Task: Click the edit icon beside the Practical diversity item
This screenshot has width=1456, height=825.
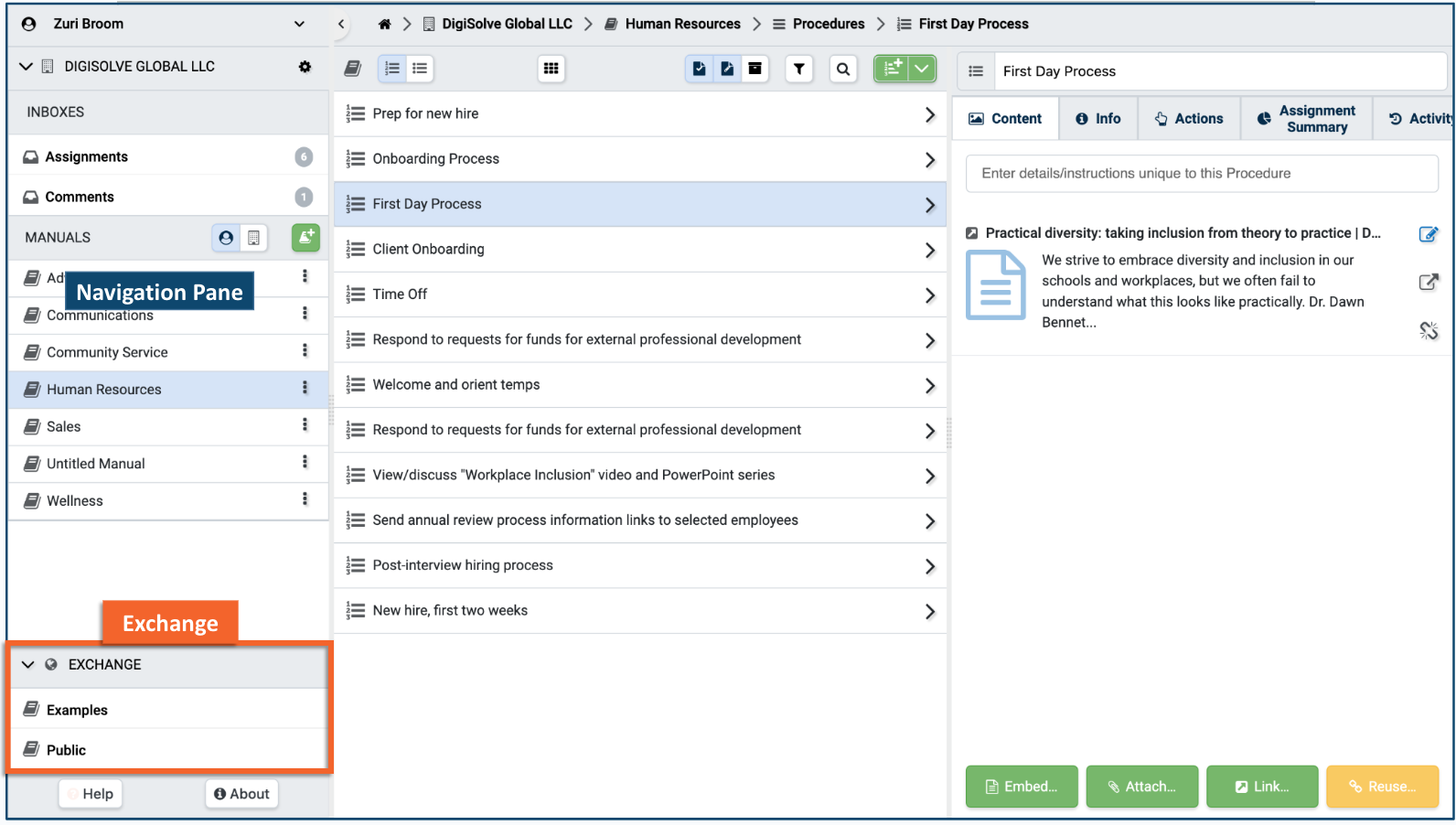Action: point(1428,234)
